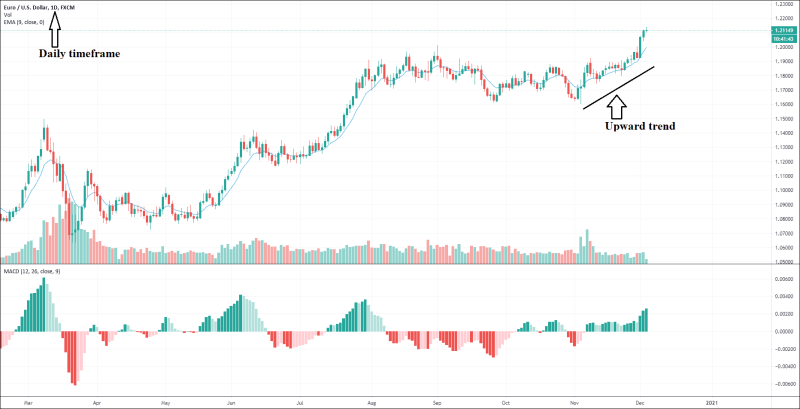The height and width of the screenshot is (409, 800).
Task: Click the Mar label on the time axis
Action: point(29,401)
